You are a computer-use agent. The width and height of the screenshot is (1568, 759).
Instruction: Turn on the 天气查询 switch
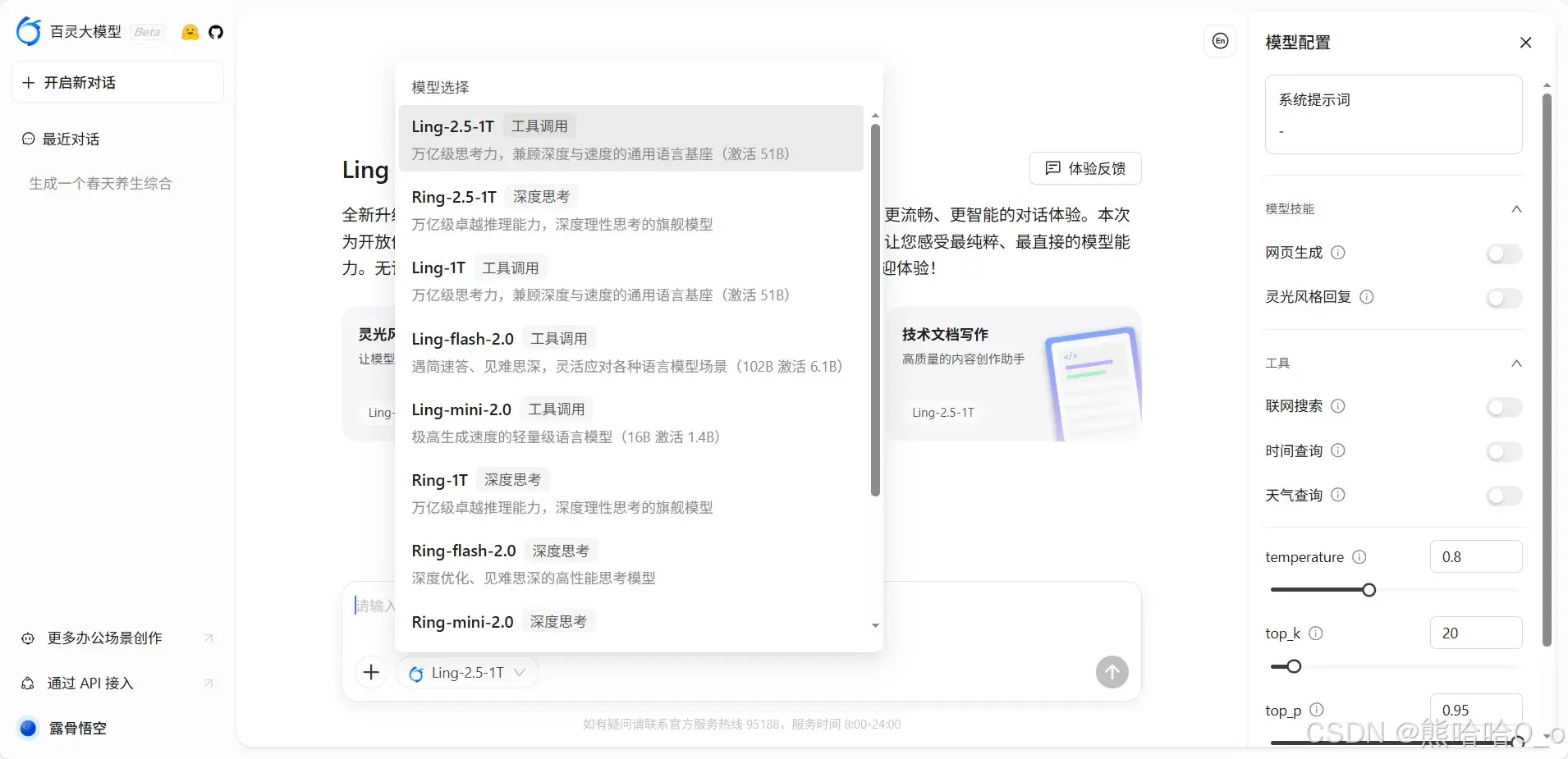(x=1505, y=496)
